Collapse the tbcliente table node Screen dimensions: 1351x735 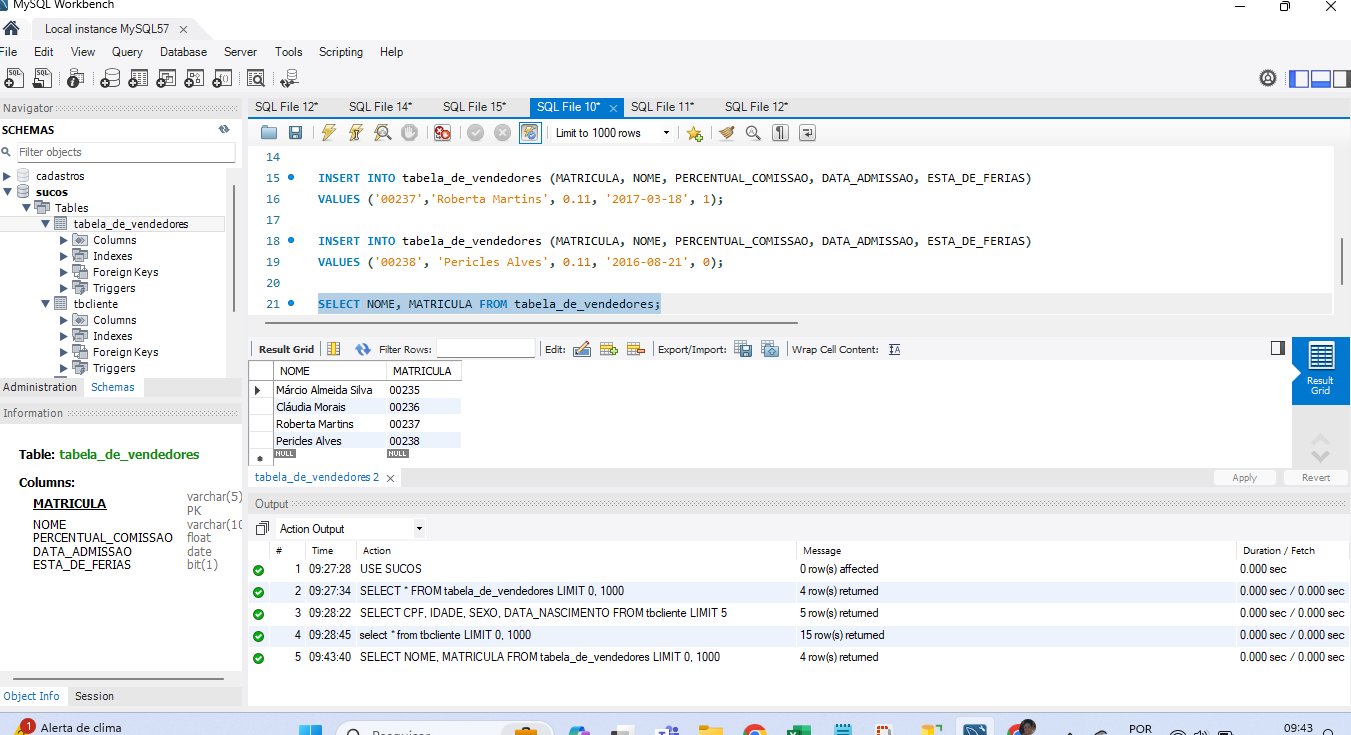pyautogui.click(x=46, y=304)
